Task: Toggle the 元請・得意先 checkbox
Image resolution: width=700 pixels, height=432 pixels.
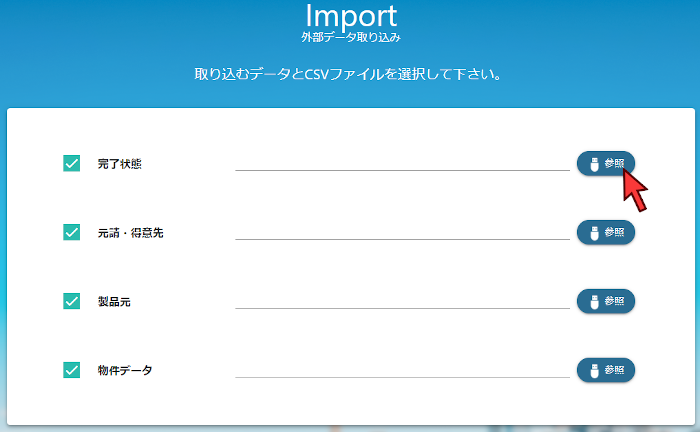Action: click(72, 232)
